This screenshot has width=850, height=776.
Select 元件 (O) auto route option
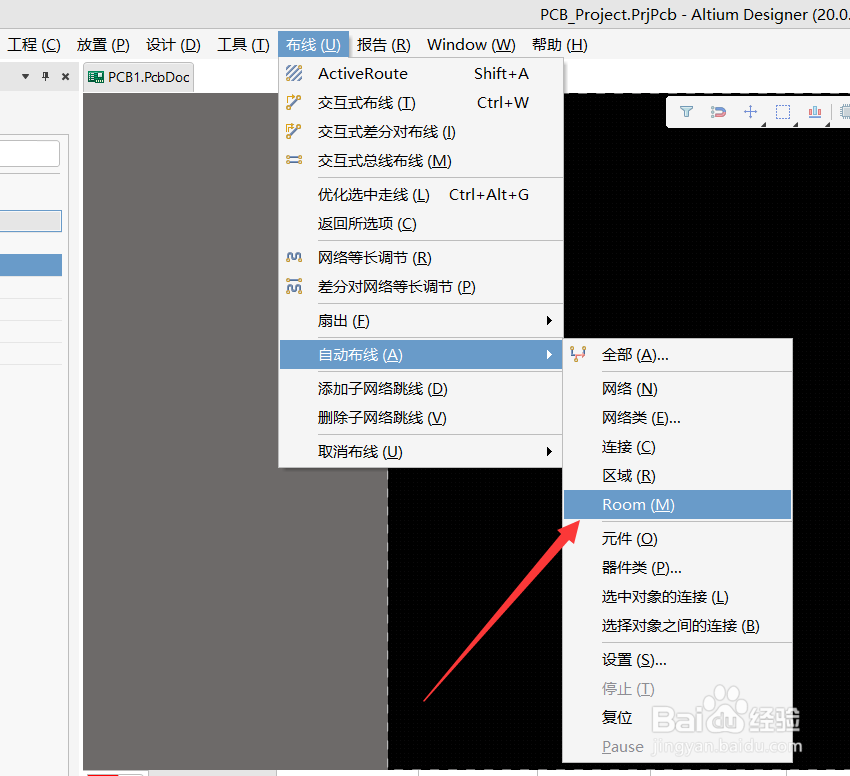(678, 538)
